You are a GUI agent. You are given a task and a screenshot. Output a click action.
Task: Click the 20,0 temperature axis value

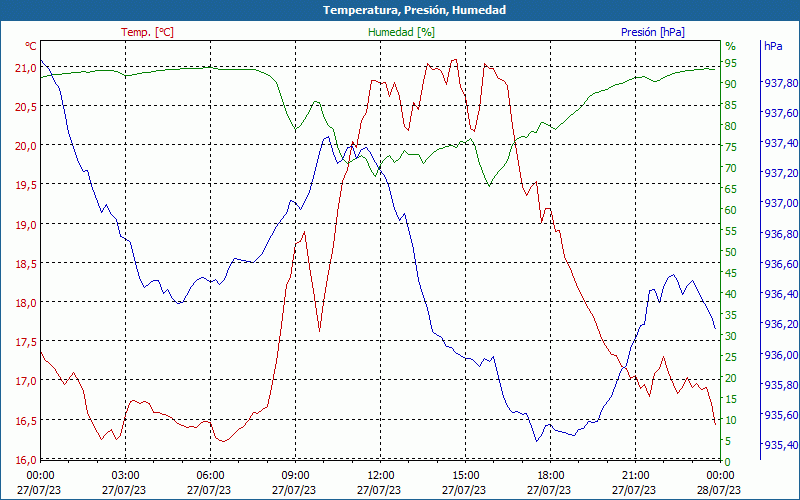(x=25, y=146)
